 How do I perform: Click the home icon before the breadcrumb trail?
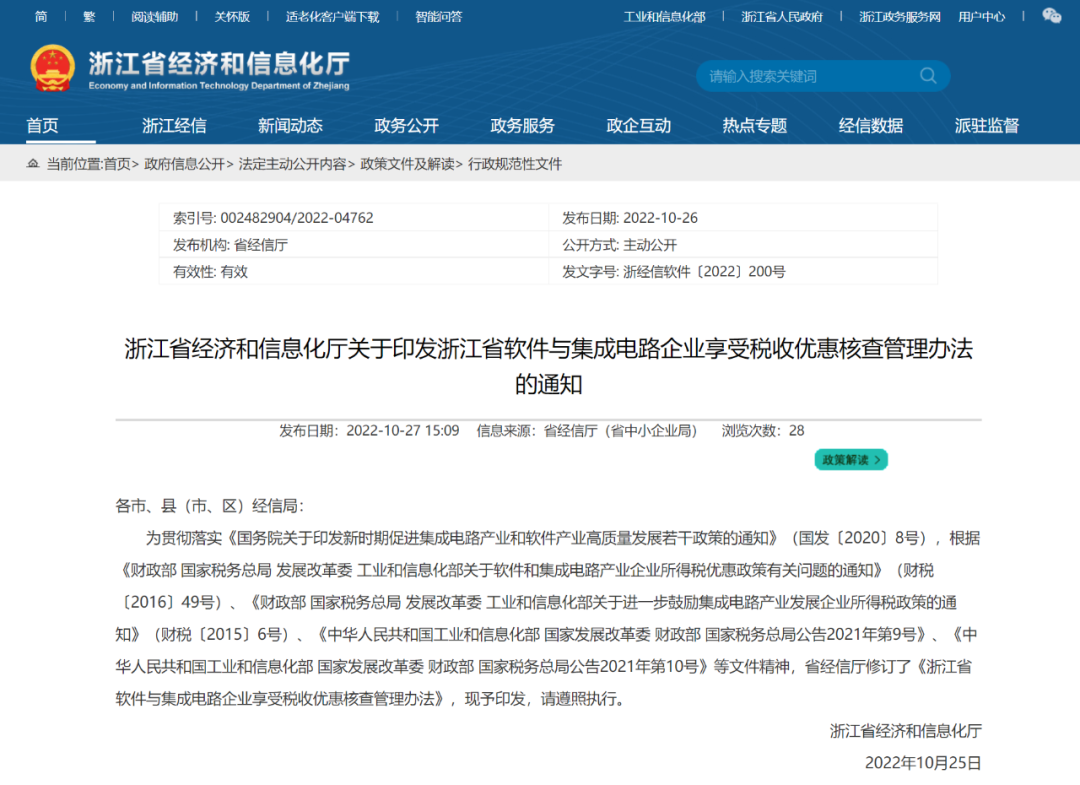pos(34,162)
